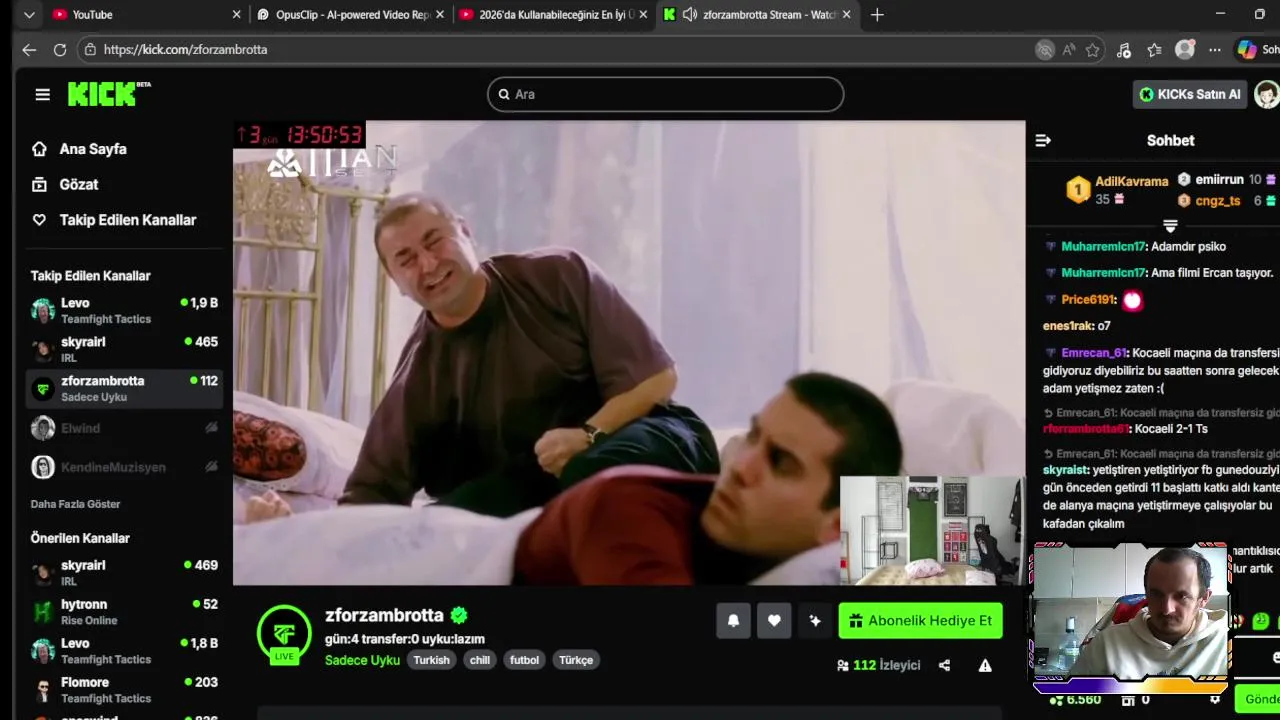Select the Türkçe tag
Viewport: 1280px width, 720px height.
point(576,660)
